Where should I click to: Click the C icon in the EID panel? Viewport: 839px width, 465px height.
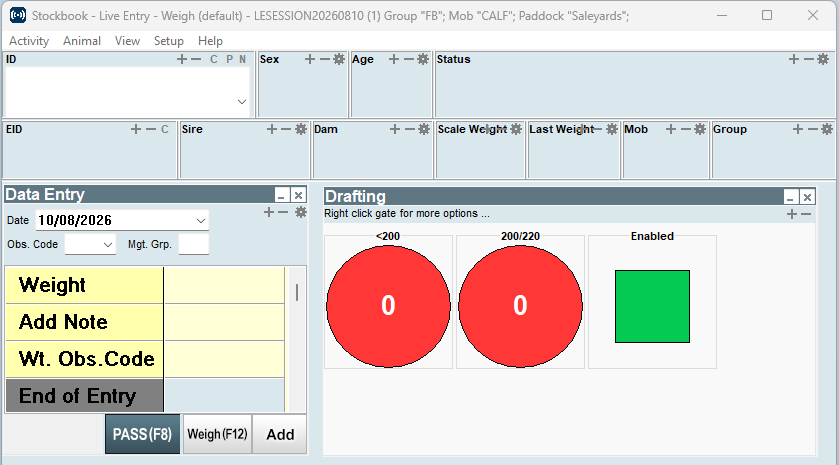point(165,129)
